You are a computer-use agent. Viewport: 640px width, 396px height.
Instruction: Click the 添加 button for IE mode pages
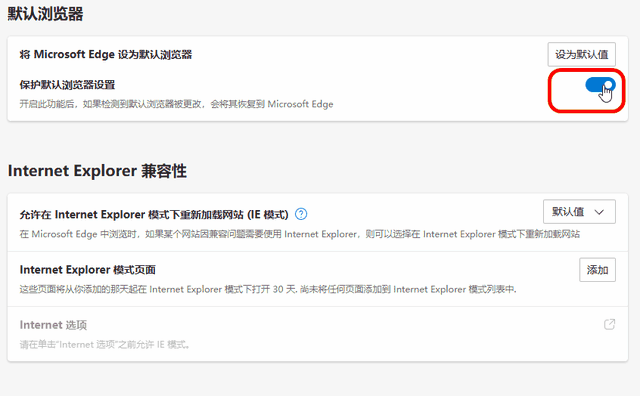tap(597, 270)
